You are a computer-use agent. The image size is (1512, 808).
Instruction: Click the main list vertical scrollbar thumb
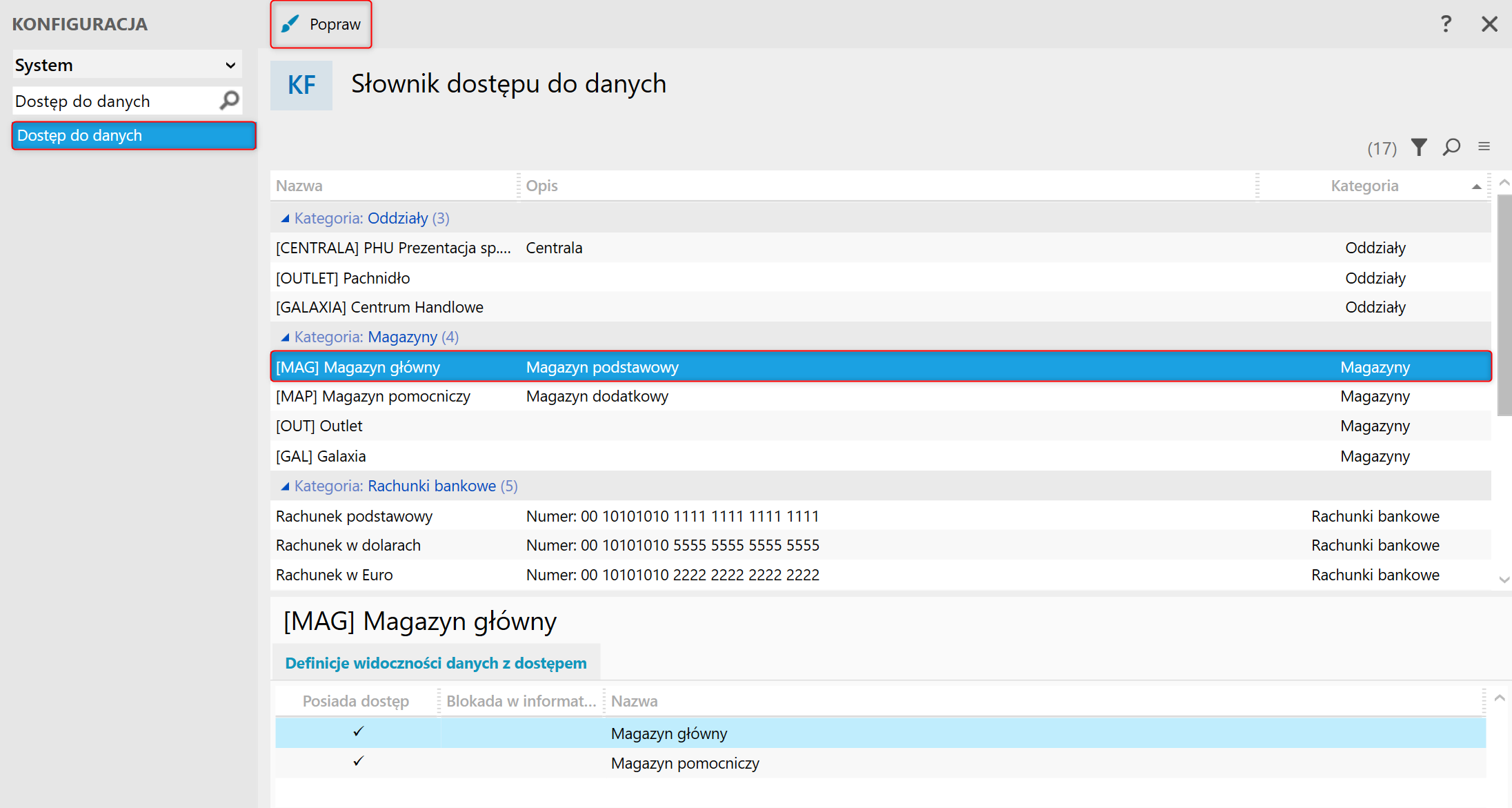[x=1504, y=304]
